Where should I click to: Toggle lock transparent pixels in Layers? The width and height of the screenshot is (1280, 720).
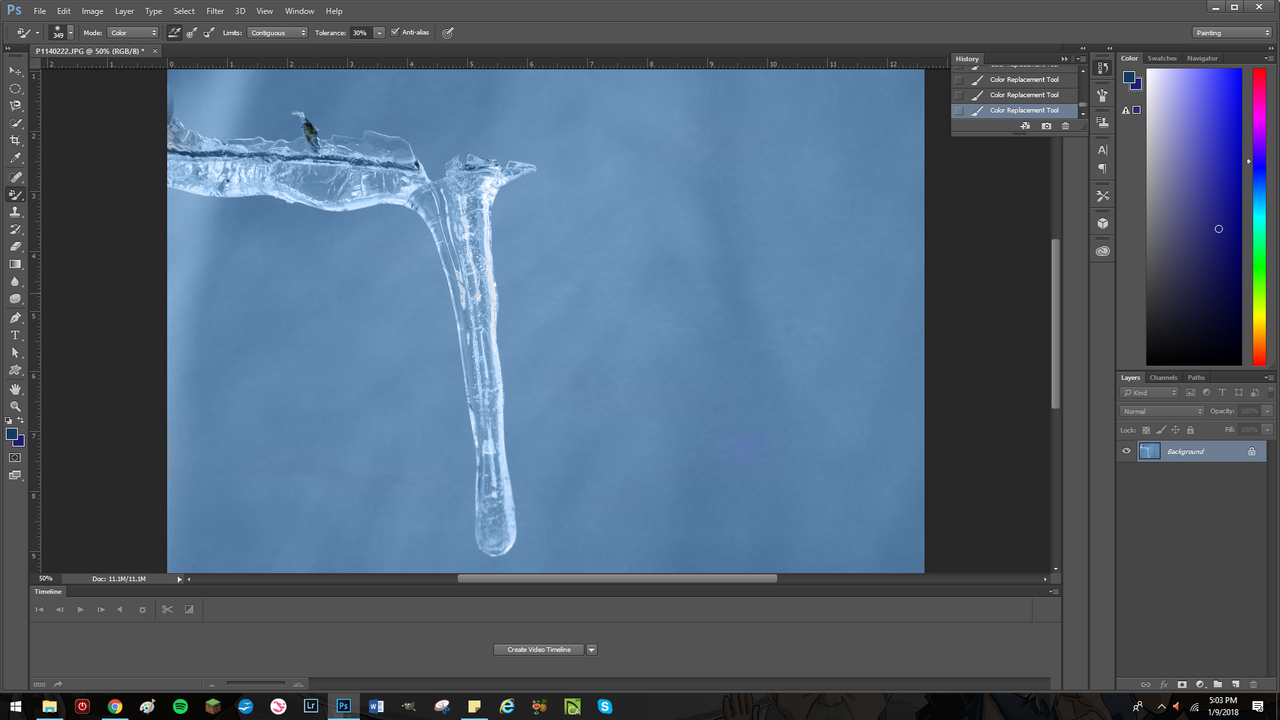1146,430
